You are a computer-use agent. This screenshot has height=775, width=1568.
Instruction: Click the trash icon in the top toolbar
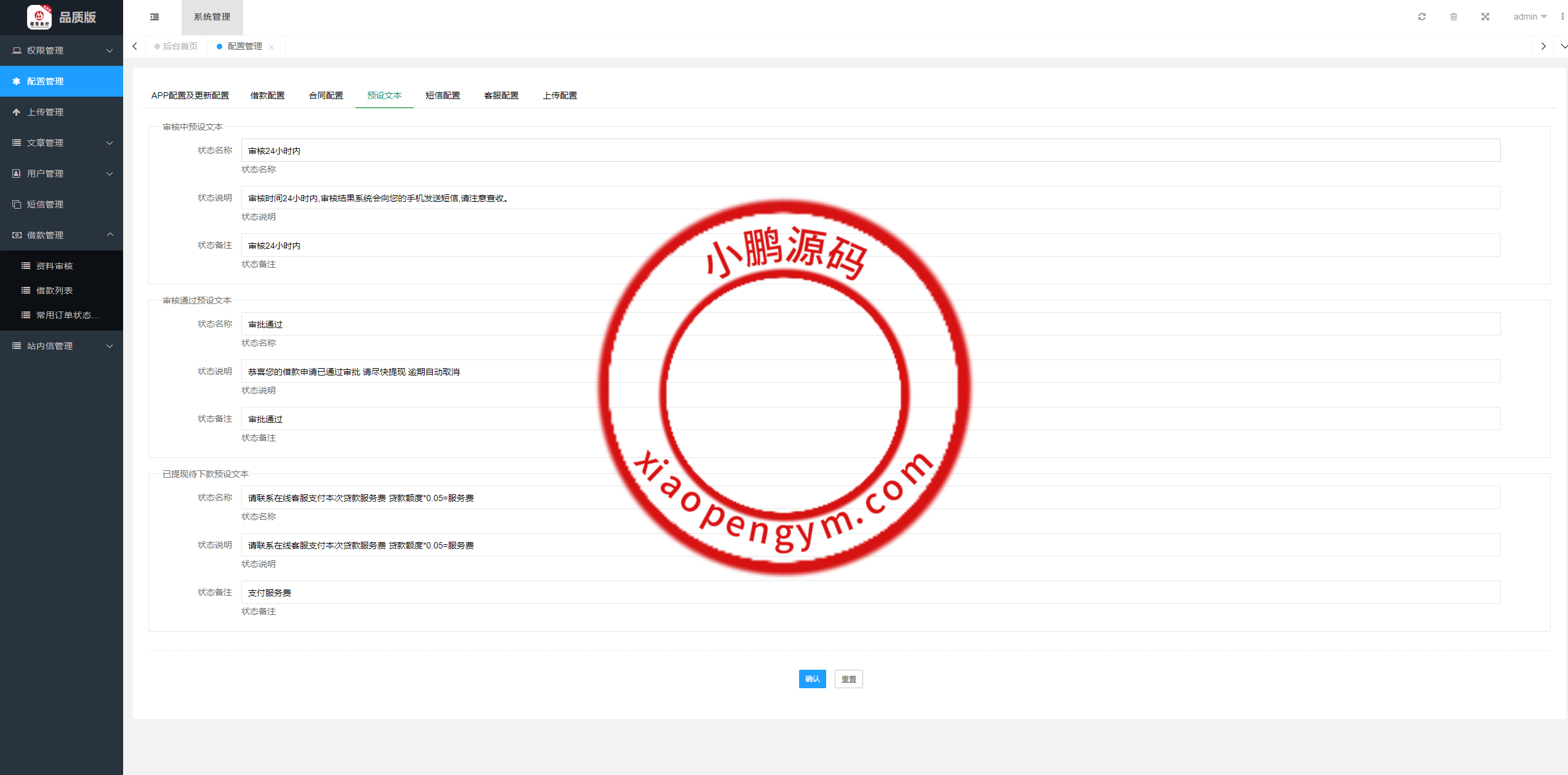tap(1453, 17)
